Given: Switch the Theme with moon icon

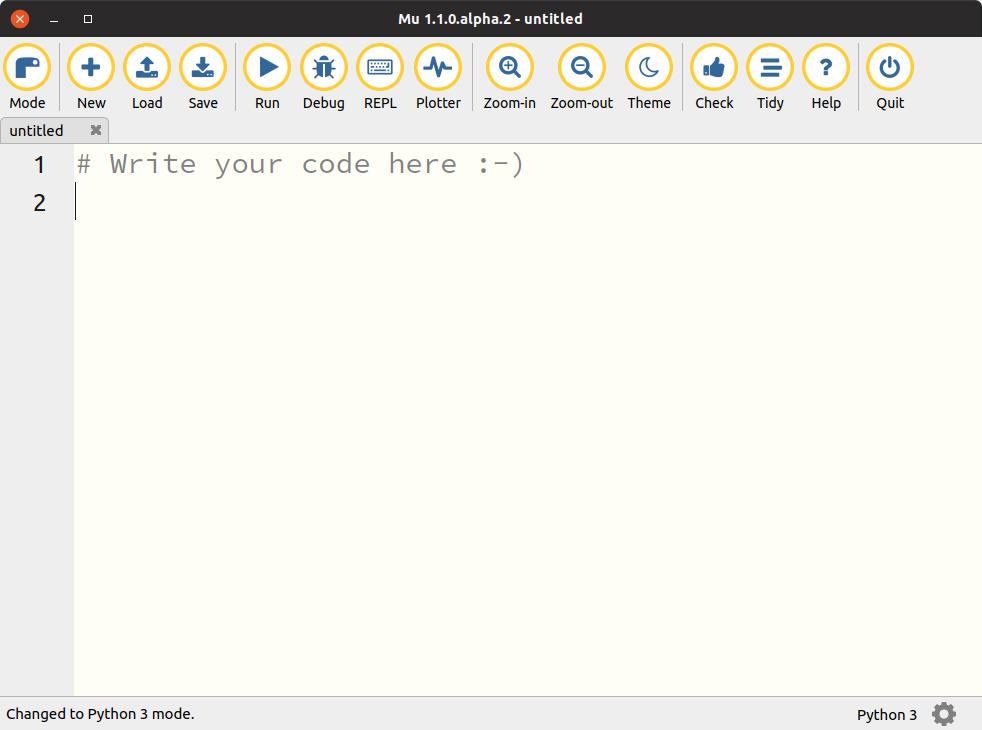Looking at the screenshot, I should pos(649,77).
